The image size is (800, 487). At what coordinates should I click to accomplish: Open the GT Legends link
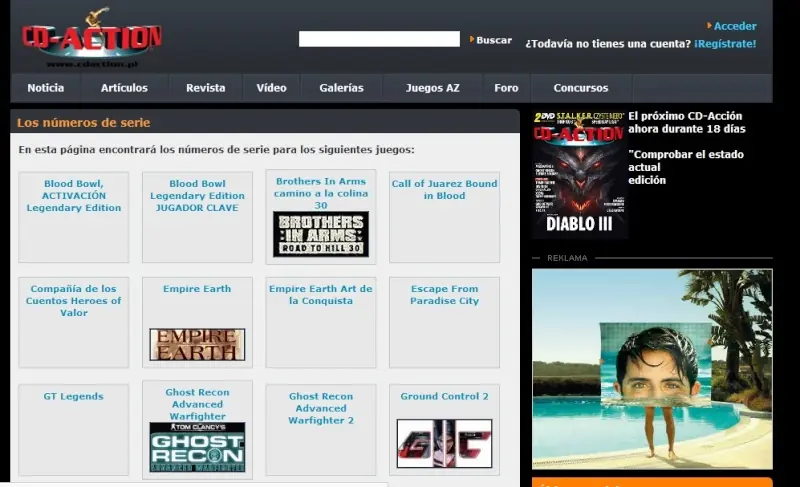[73, 396]
